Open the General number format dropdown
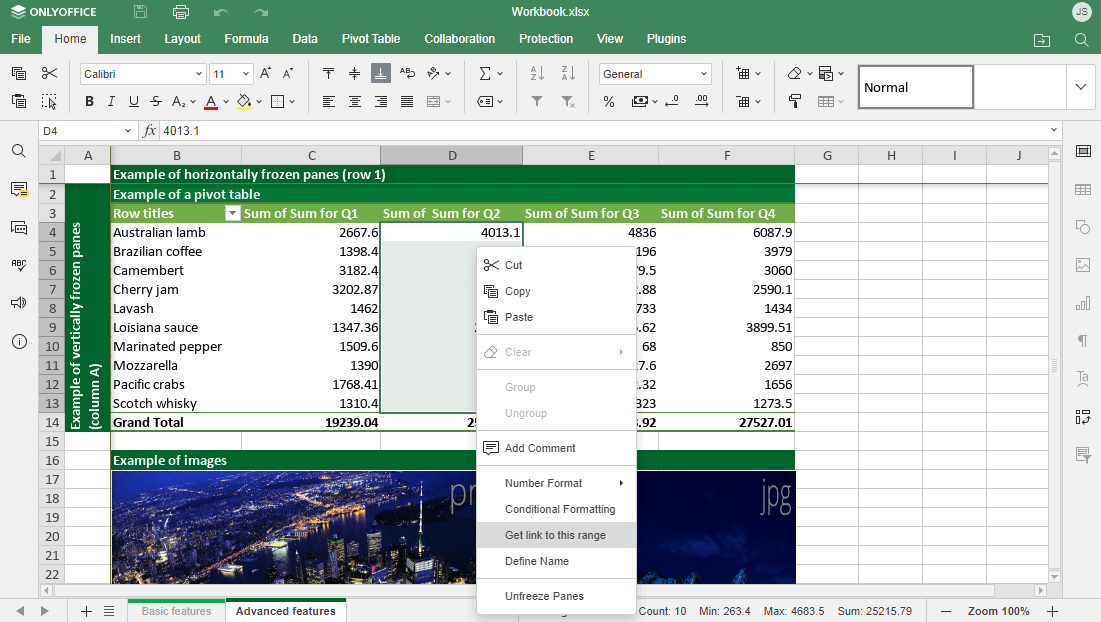The image size is (1101, 622). click(x=705, y=73)
